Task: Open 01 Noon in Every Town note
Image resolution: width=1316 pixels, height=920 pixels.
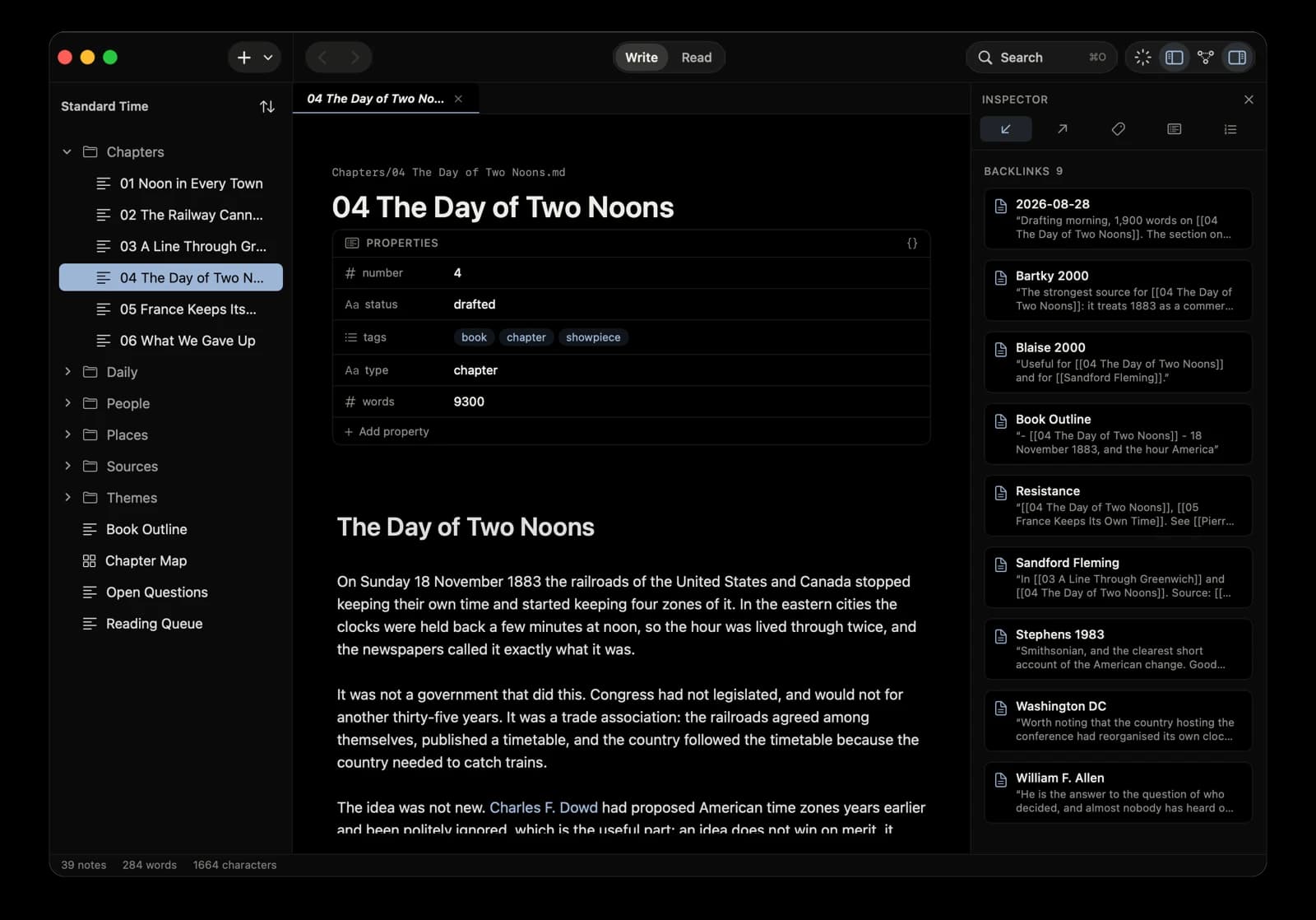Action: [171, 184]
